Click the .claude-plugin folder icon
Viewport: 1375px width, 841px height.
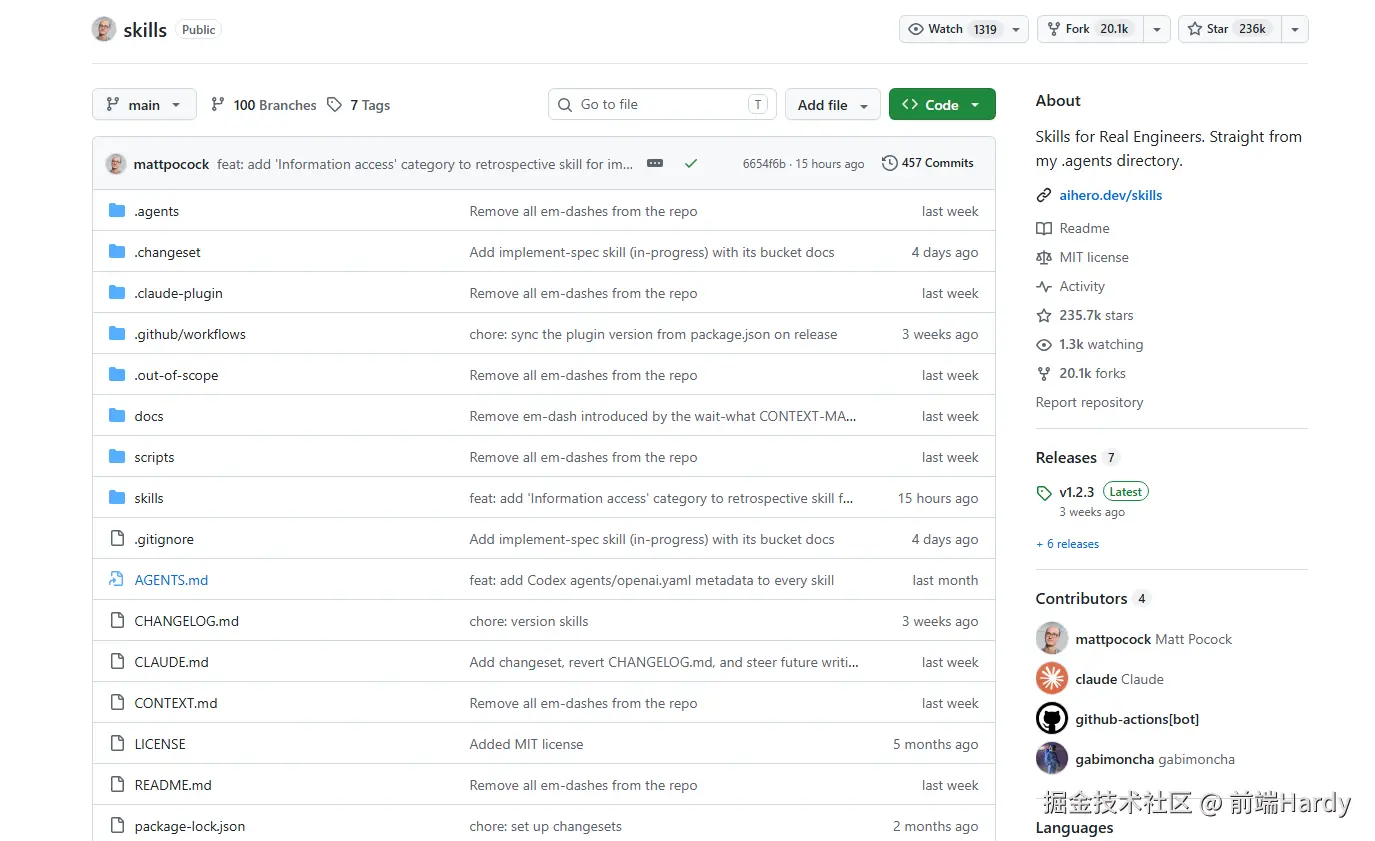(x=117, y=293)
